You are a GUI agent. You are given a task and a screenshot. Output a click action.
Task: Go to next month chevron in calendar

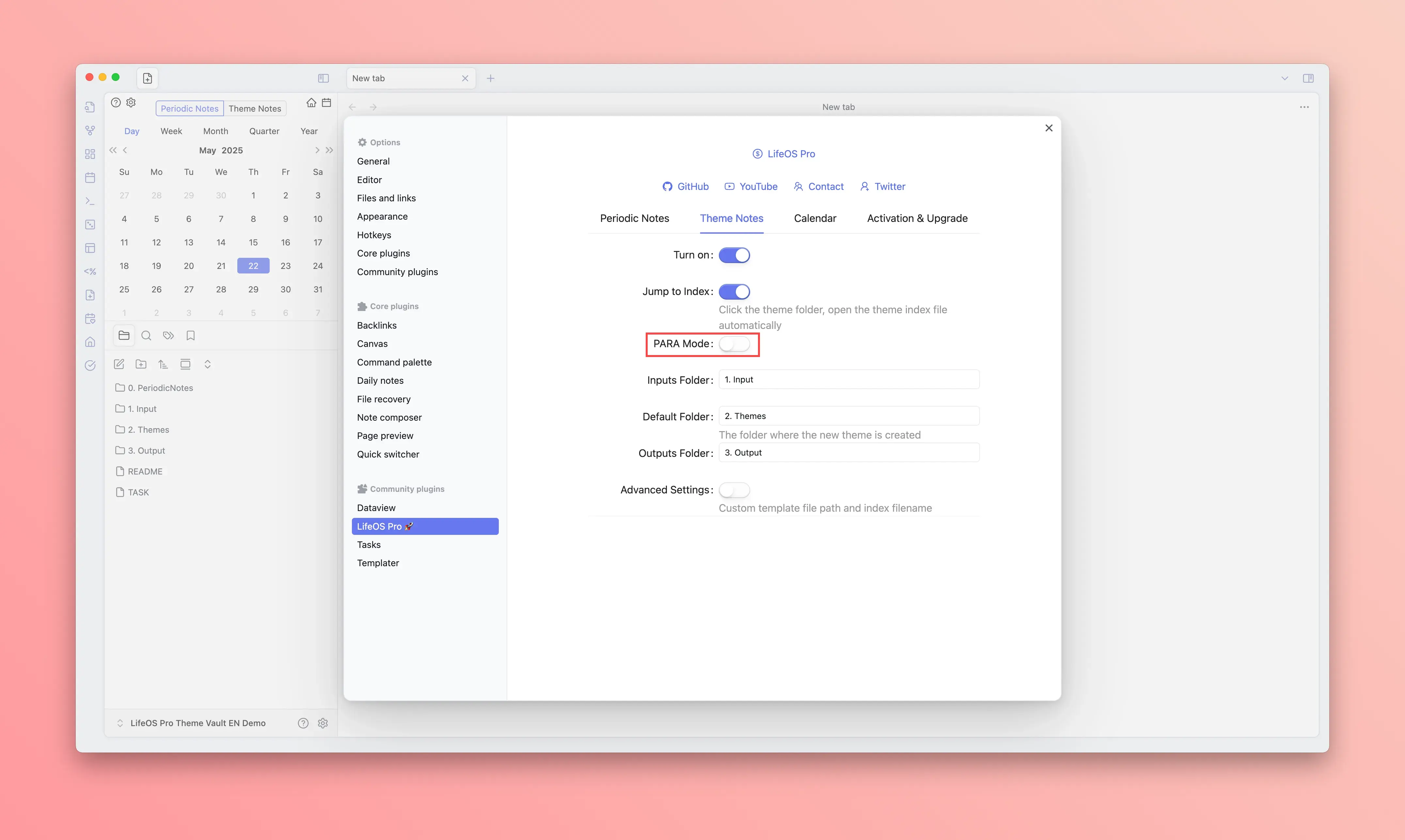tap(317, 150)
